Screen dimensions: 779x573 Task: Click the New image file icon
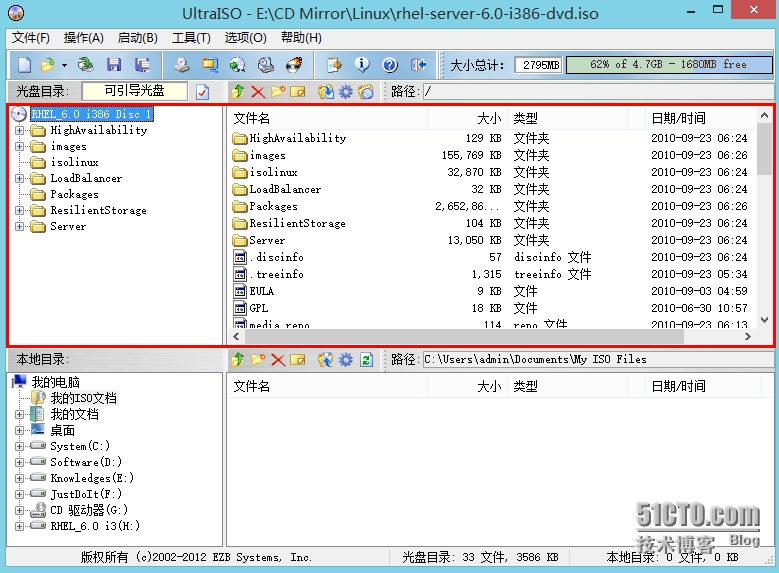tap(24, 65)
